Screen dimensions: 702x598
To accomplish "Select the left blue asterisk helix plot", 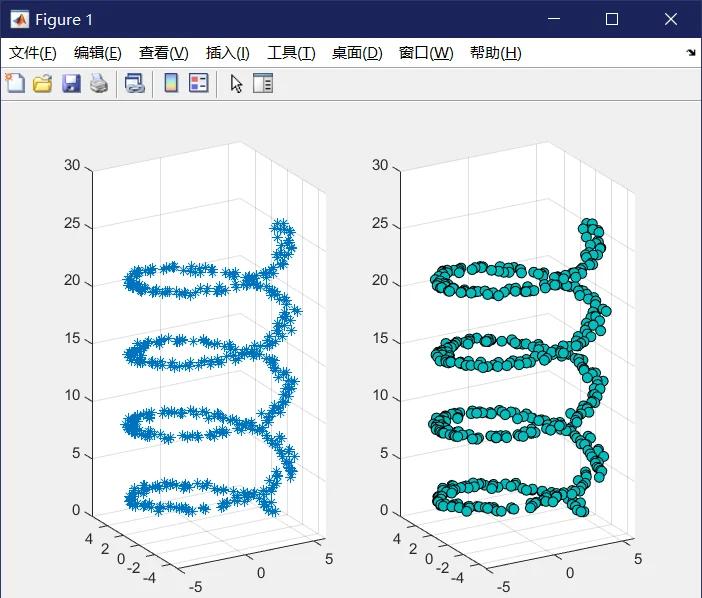I will 210,360.
